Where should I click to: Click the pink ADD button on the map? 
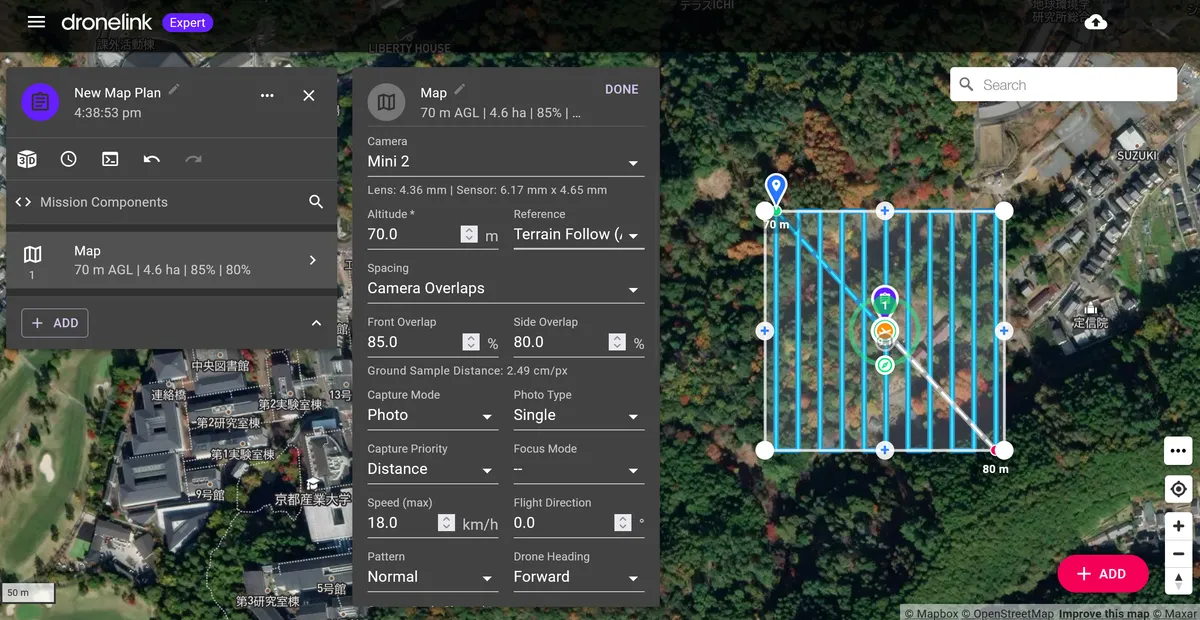click(x=1103, y=573)
